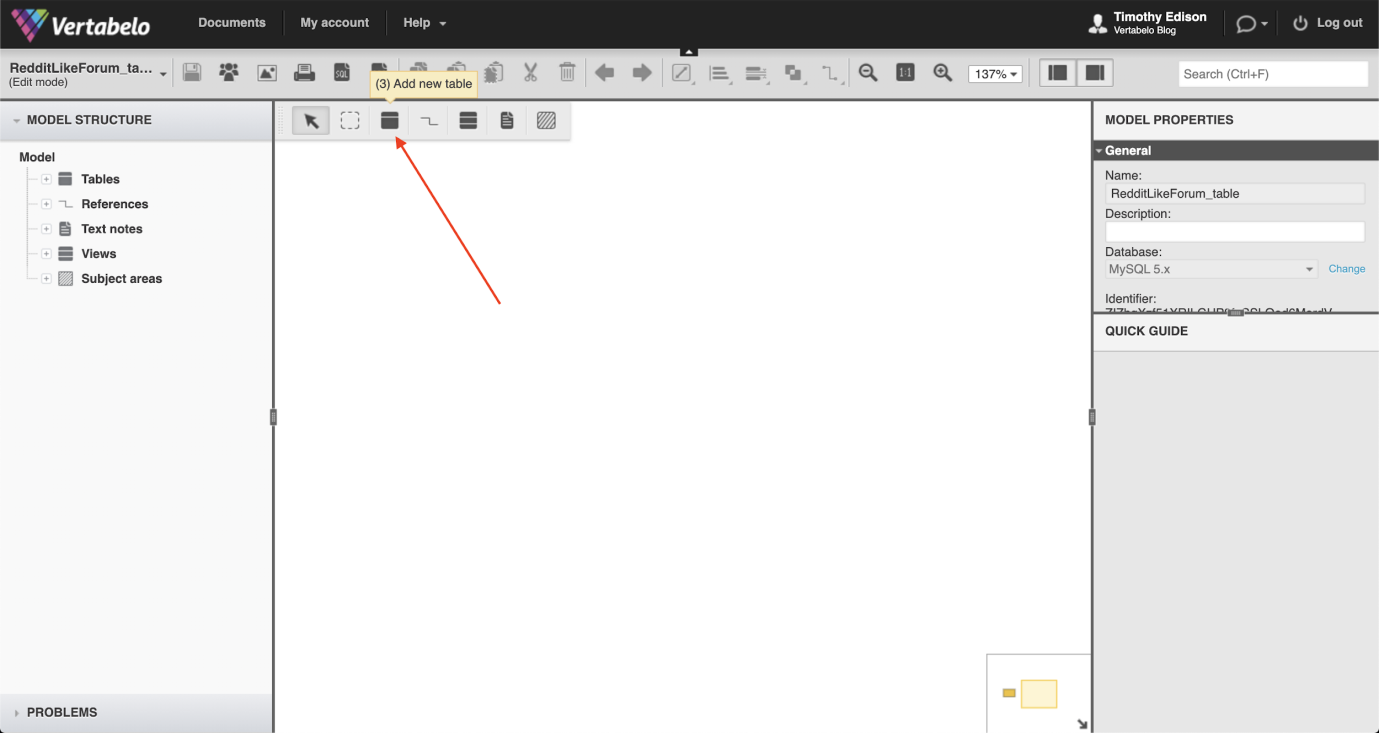This screenshot has width=1379, height=733.
Task: Click the Description input field
Action: tap(1235, 231)
